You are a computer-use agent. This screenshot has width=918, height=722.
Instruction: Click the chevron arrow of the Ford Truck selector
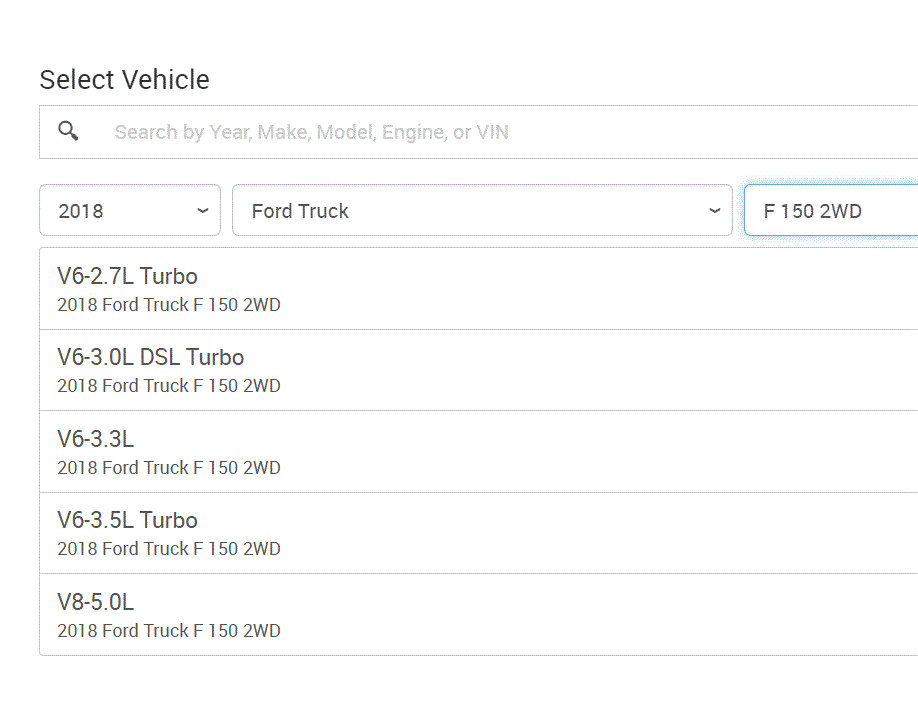714,210
